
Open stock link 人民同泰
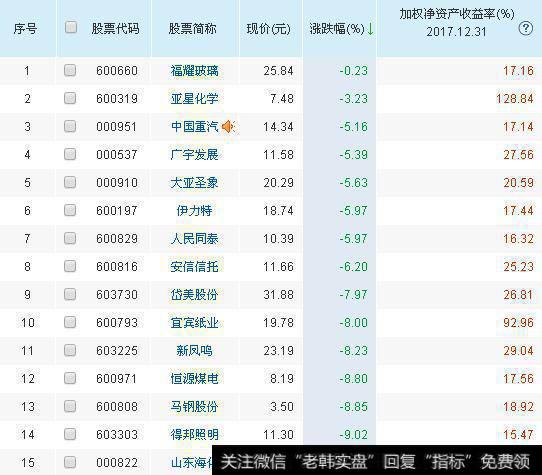click(x=195, y=239)
